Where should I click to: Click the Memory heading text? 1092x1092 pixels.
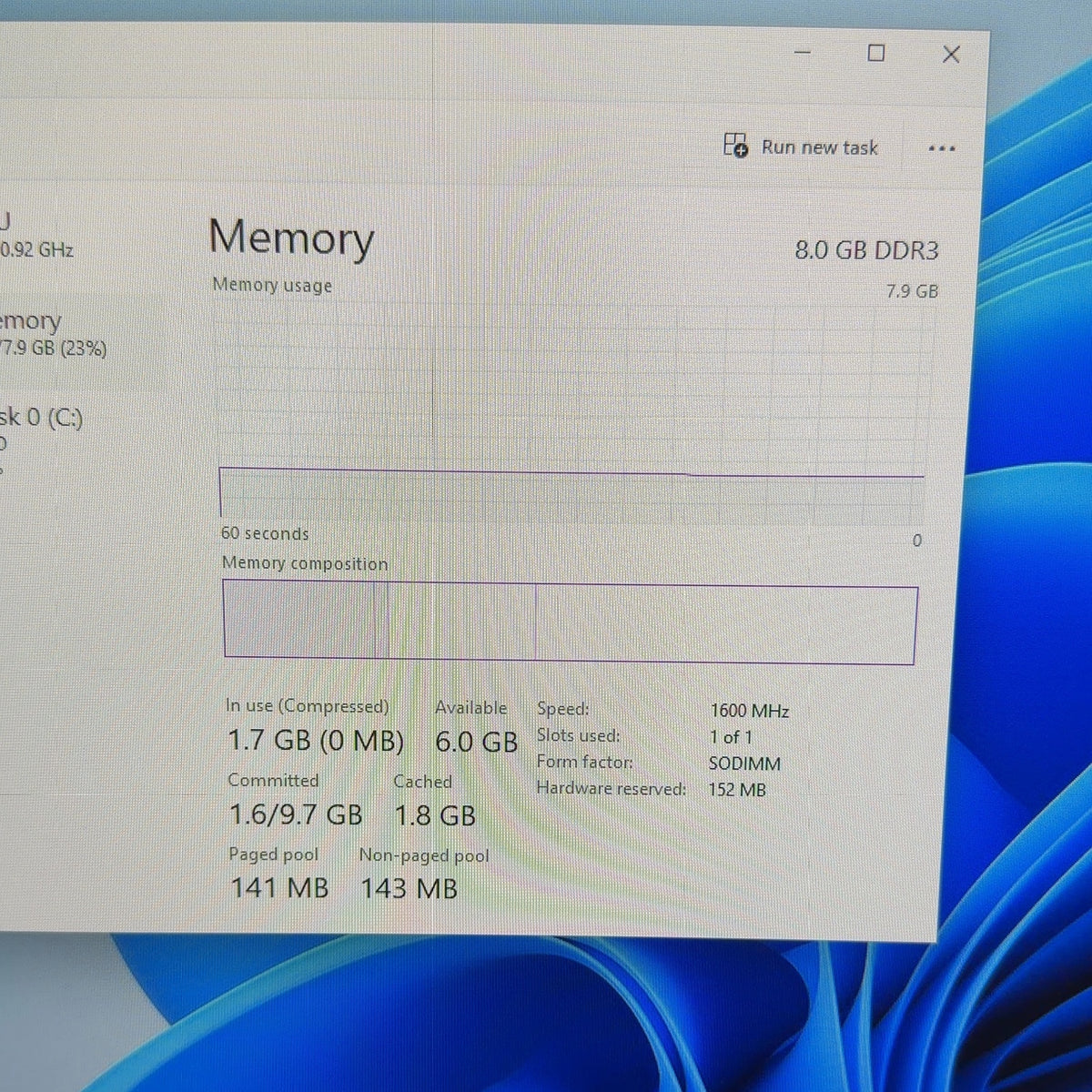click(291, 238)
